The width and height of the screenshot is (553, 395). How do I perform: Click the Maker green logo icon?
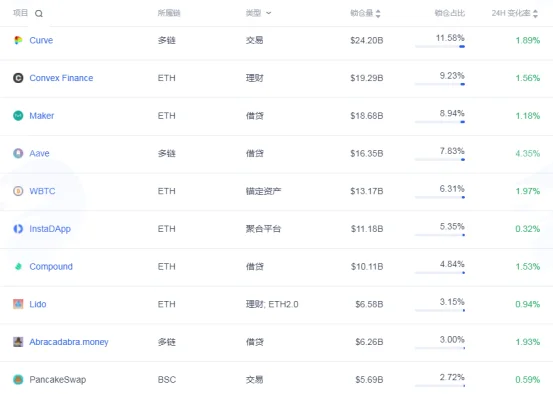pyautogui.click(x=18, y=116)
